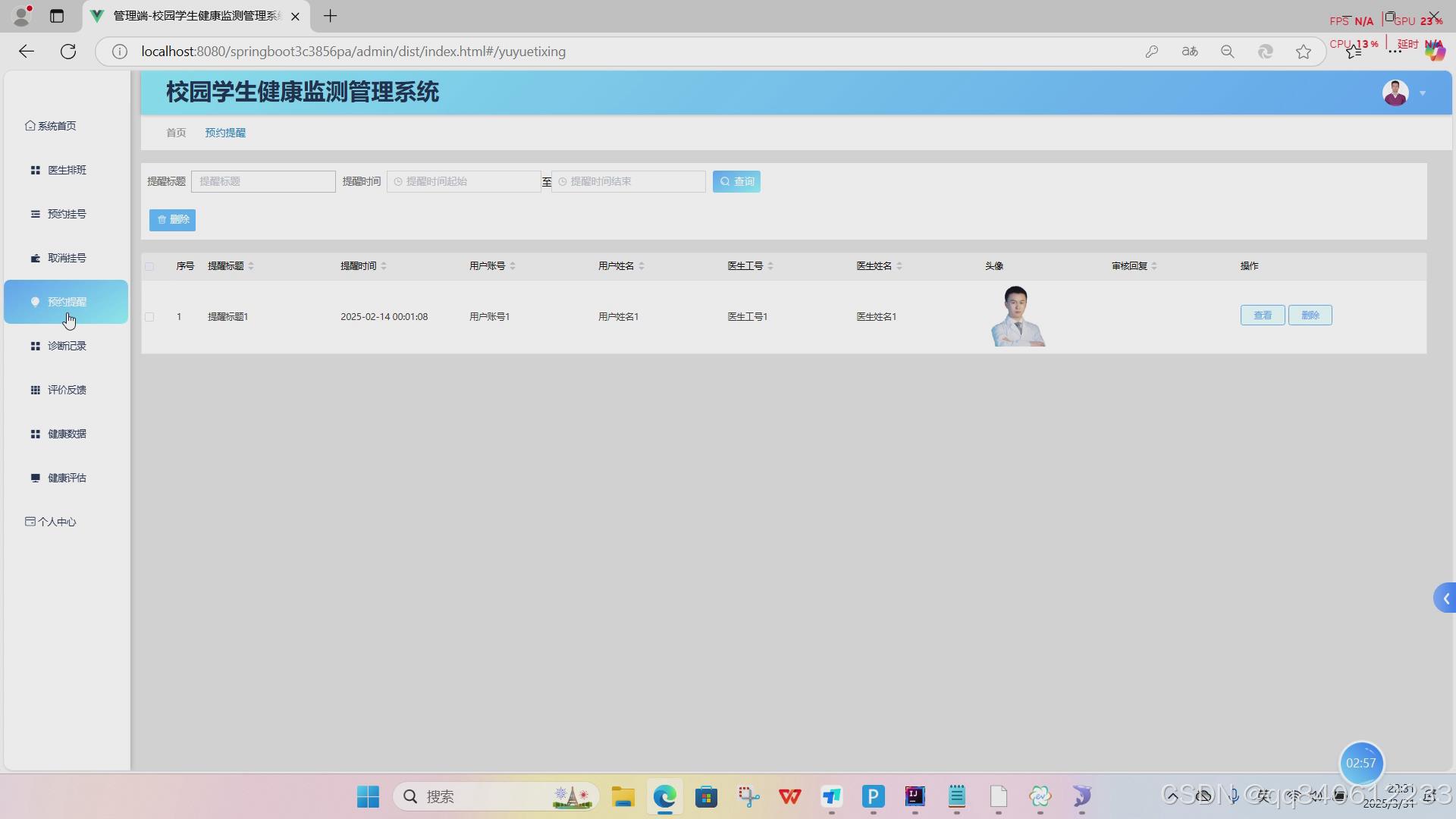Open the 提醒时间起始 date picker

[463, 181]
